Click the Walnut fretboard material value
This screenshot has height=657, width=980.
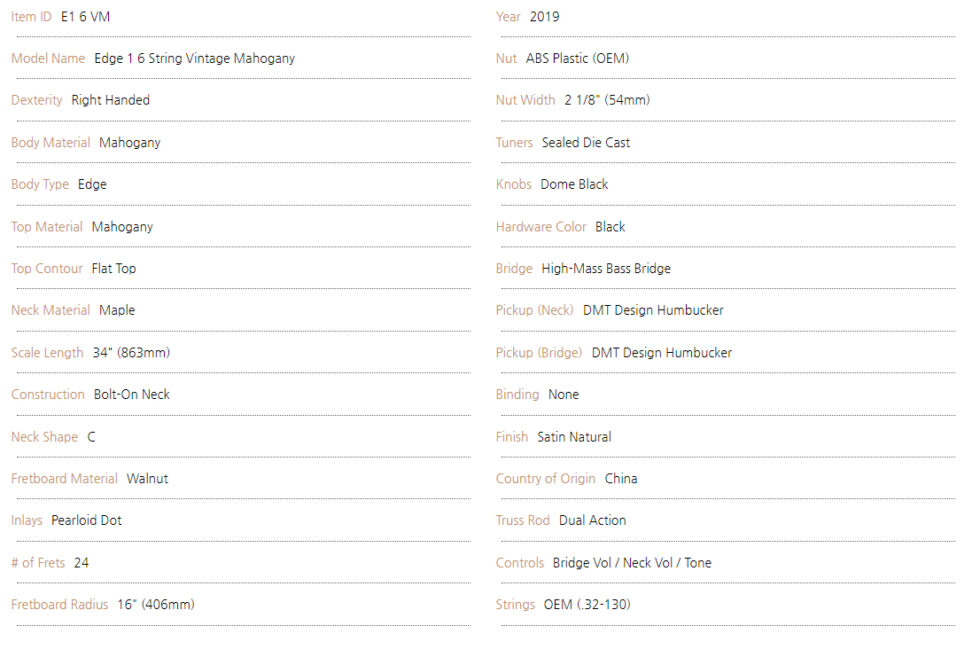[148, 479]
